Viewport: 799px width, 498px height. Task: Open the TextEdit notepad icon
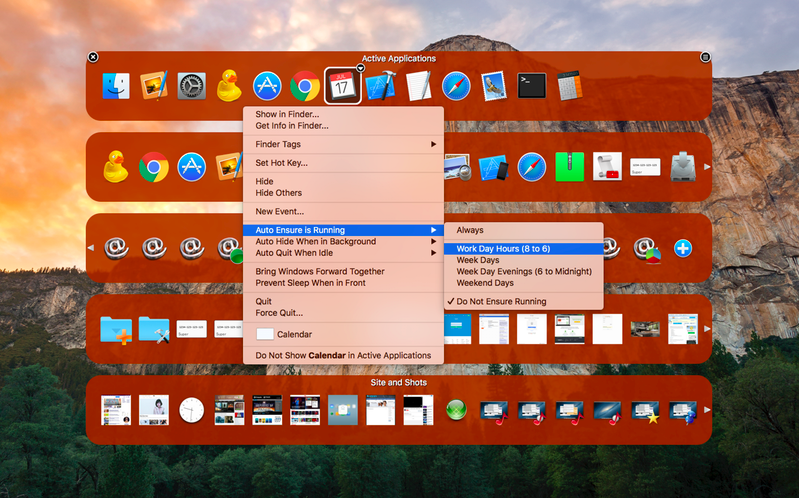pos(419,86)
